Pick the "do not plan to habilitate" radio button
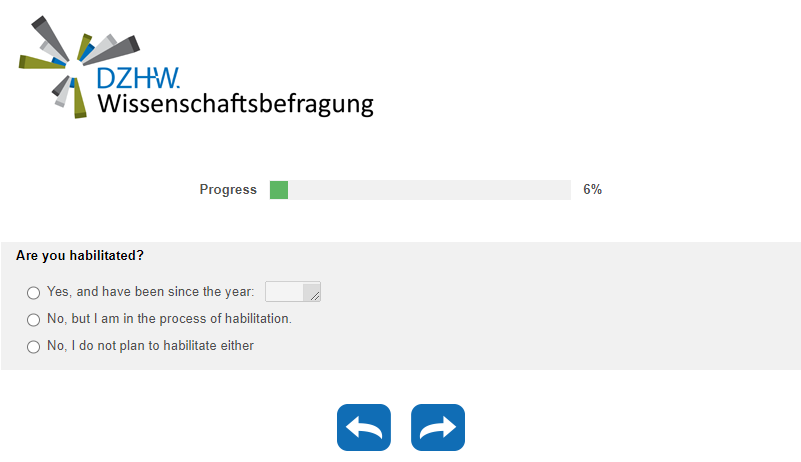This screenshot has height=462, width=801. pos(34,347)
